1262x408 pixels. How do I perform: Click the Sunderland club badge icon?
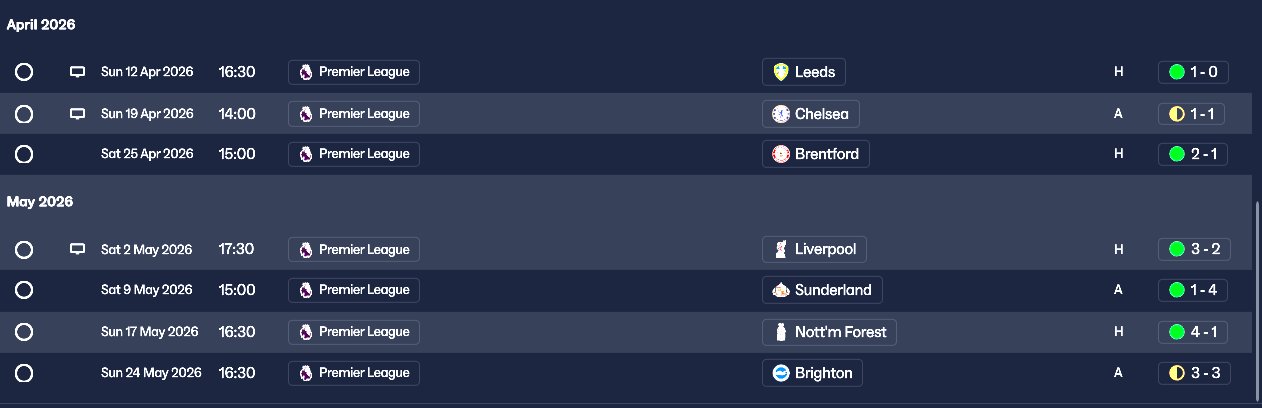(x=782, y=290)
